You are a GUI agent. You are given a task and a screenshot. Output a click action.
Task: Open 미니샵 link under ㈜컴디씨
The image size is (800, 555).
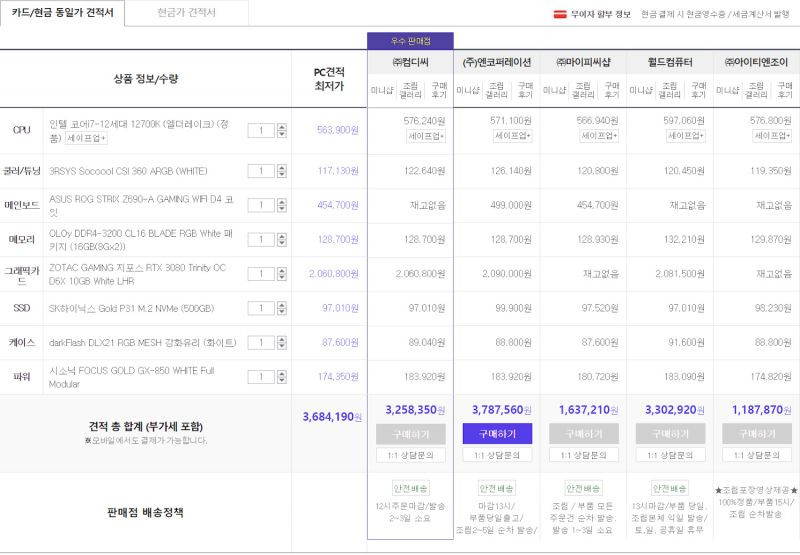(x=382, y=90)
